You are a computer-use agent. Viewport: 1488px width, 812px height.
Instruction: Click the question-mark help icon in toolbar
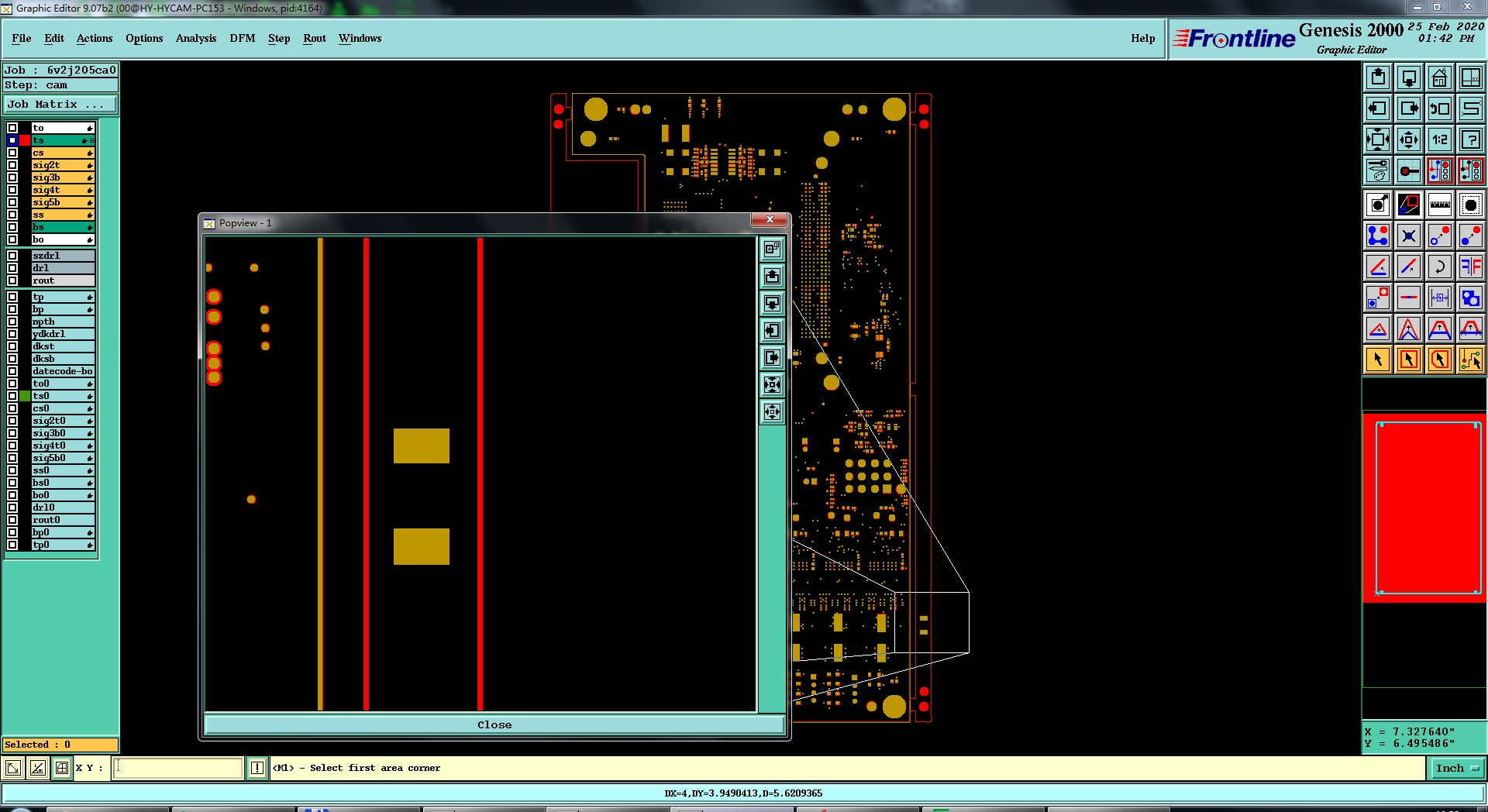[1470, 139]
